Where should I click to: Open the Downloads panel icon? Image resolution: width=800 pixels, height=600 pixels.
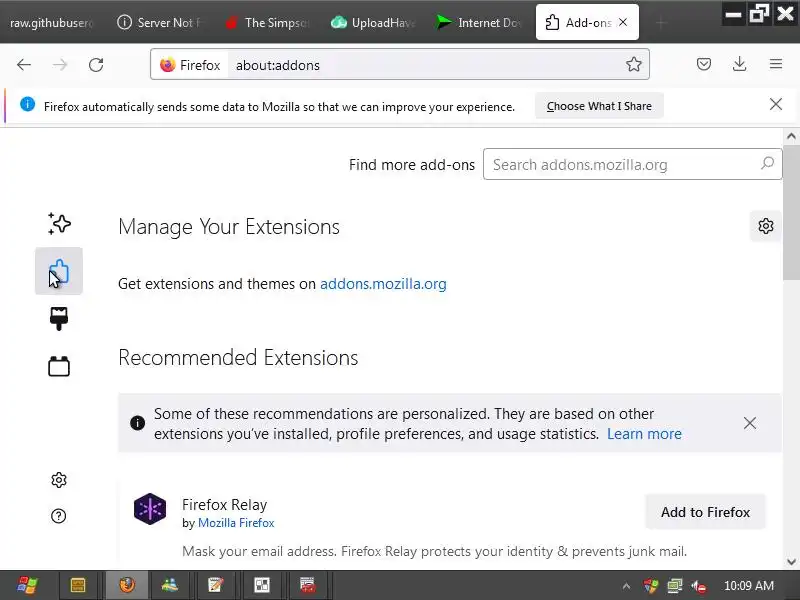pos(739,64)
